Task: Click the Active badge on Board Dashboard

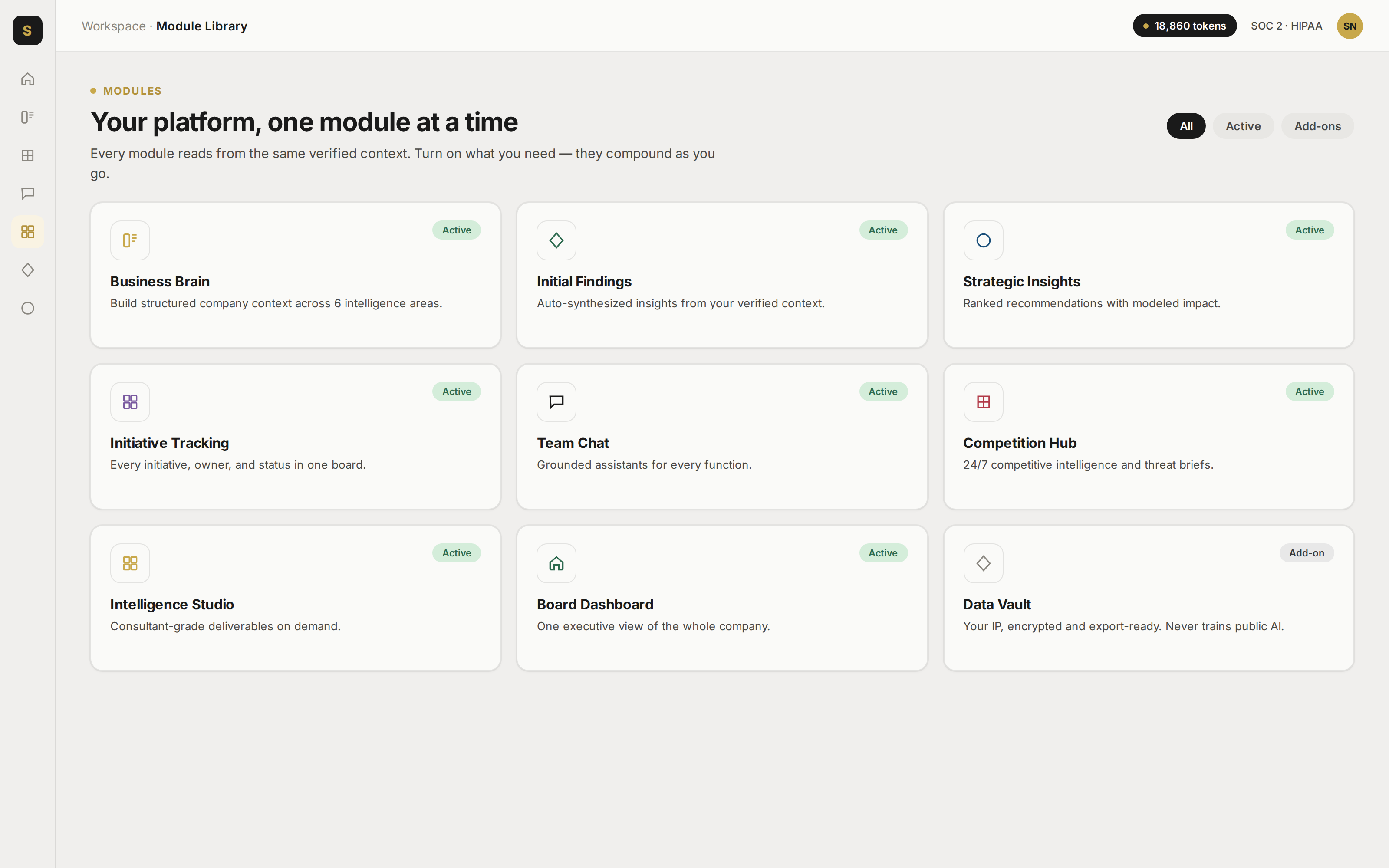Action: [883, 553]
